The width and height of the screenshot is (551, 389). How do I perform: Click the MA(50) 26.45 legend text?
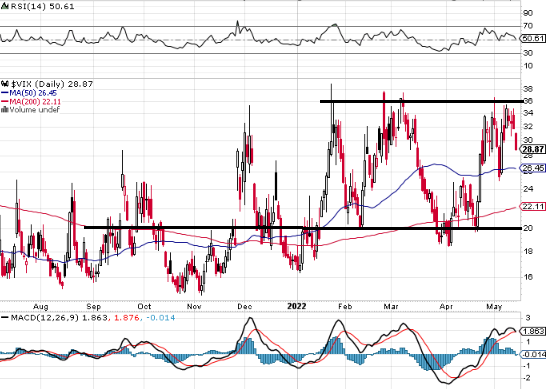(x=33, y=93)
